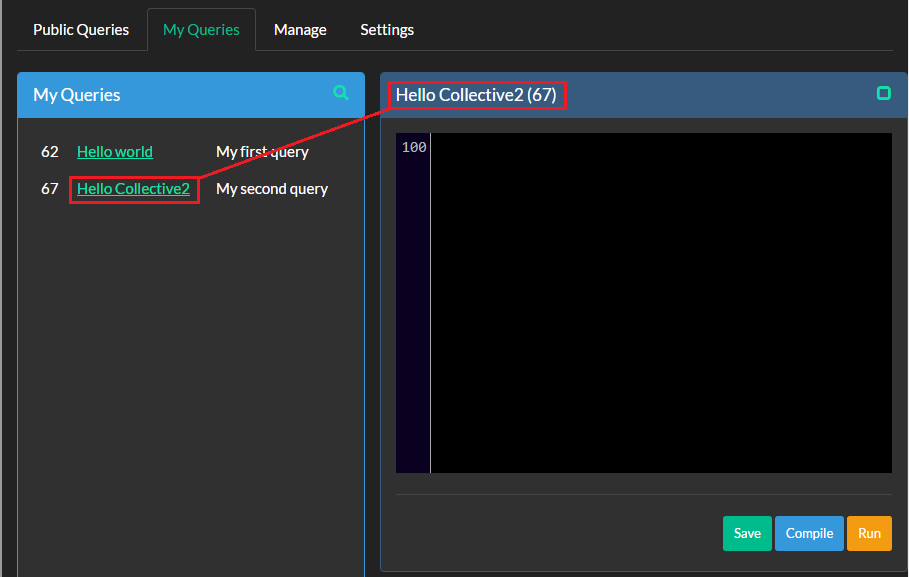Click query ID 62 in list

[x=50, y=152]
